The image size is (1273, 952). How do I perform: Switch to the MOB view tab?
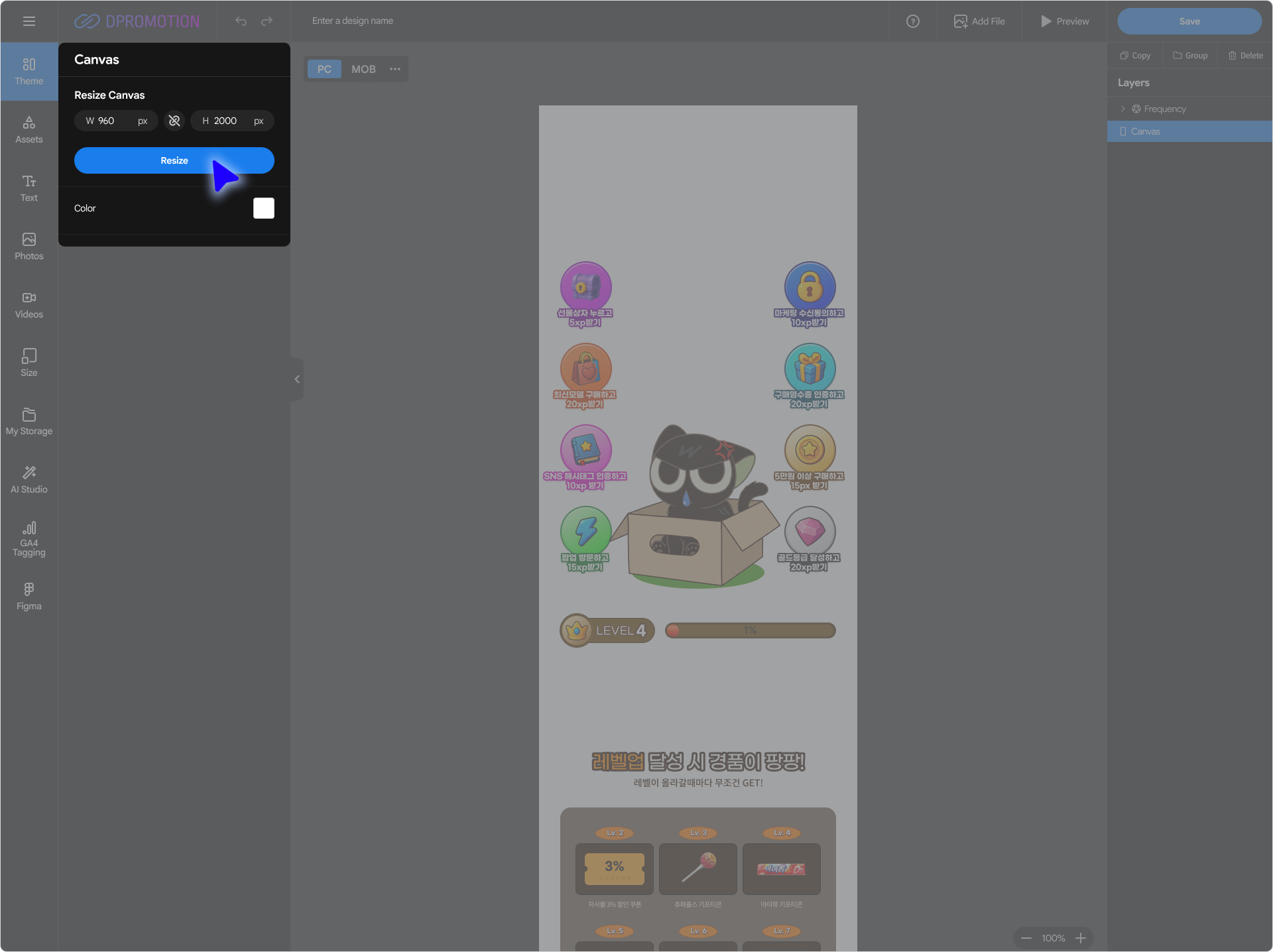point(363,69)
